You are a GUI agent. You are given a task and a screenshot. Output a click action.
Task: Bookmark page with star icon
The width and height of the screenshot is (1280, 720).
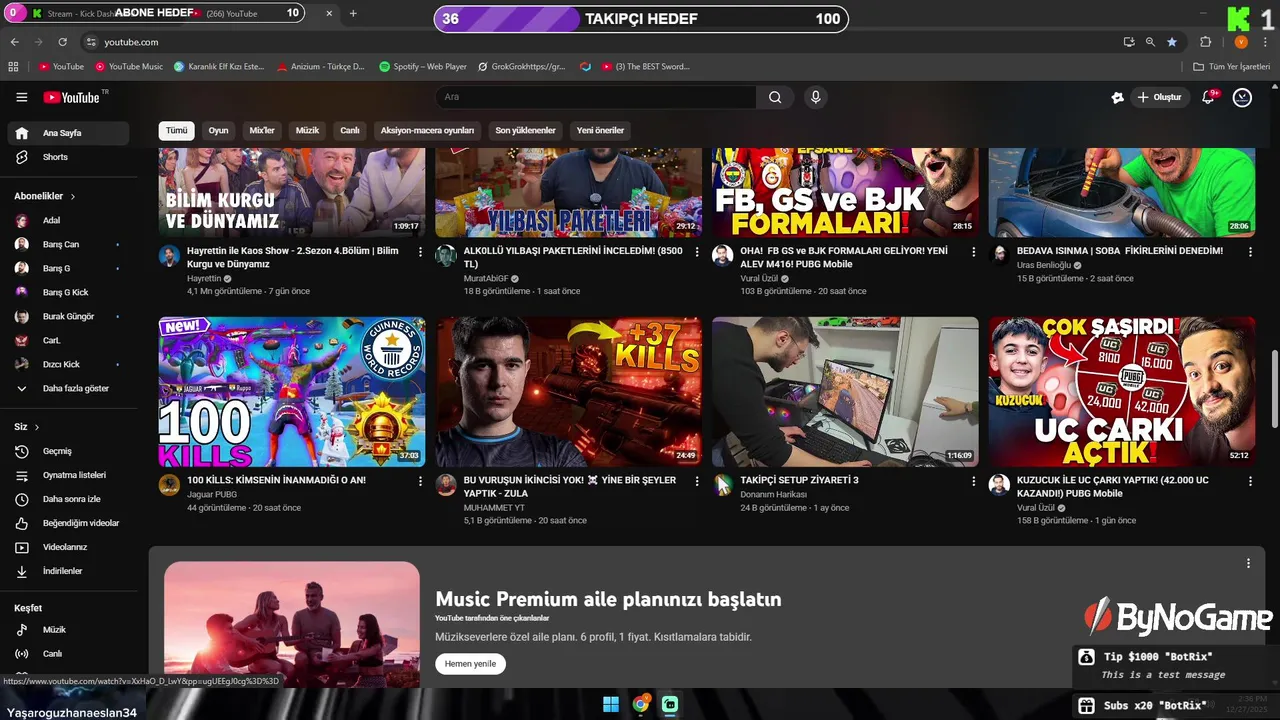point(1172,42)
